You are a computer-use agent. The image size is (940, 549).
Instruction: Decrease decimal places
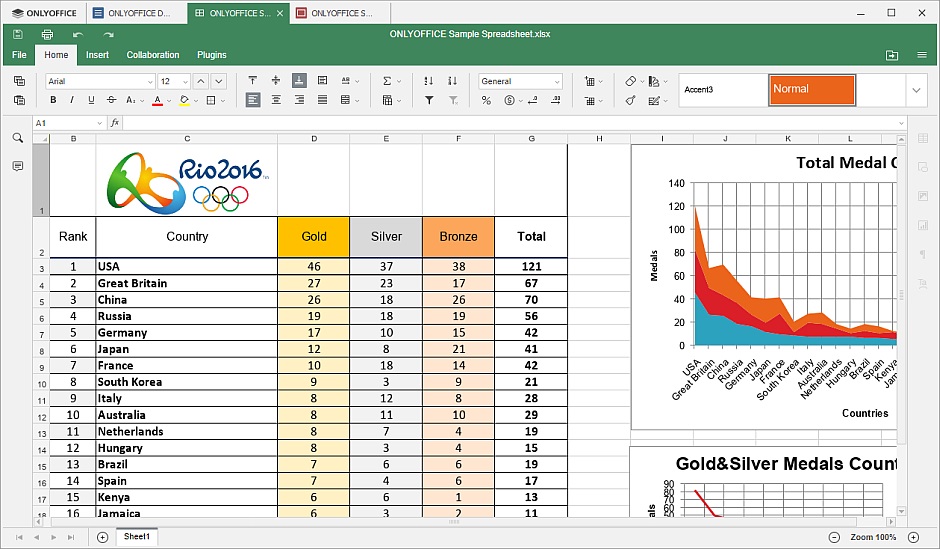532,100
